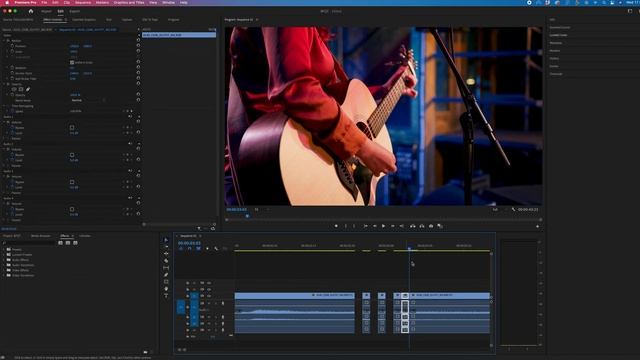Play the sequence in Program monitor
Image resolution: width=640 pixels, height=360 pixels.
[383, 226]
